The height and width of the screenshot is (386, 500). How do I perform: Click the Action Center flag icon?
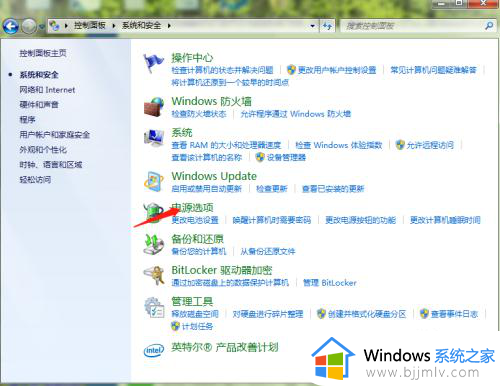click(x=153, y=63)
